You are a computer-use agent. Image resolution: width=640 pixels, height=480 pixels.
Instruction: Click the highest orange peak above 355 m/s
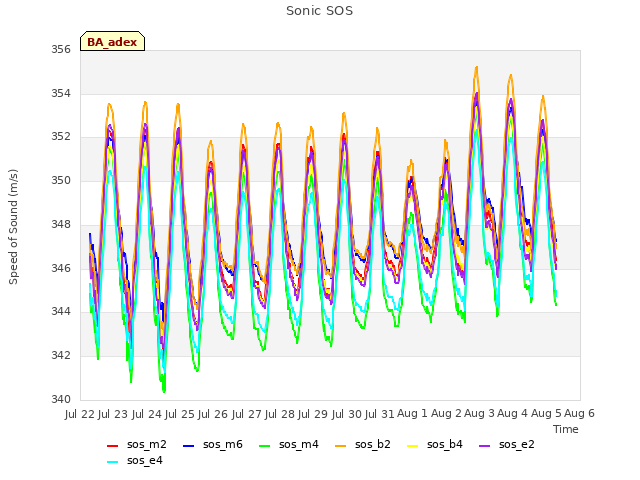point(476,67)
